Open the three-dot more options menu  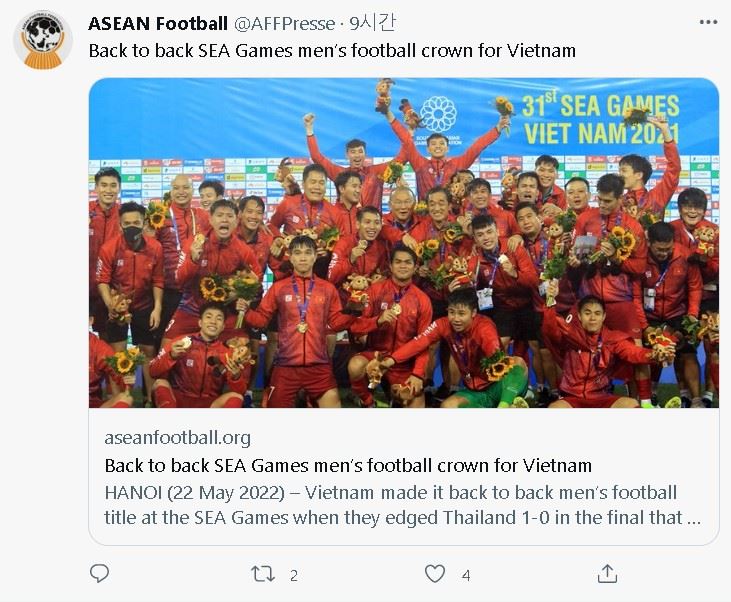point(708,22)
